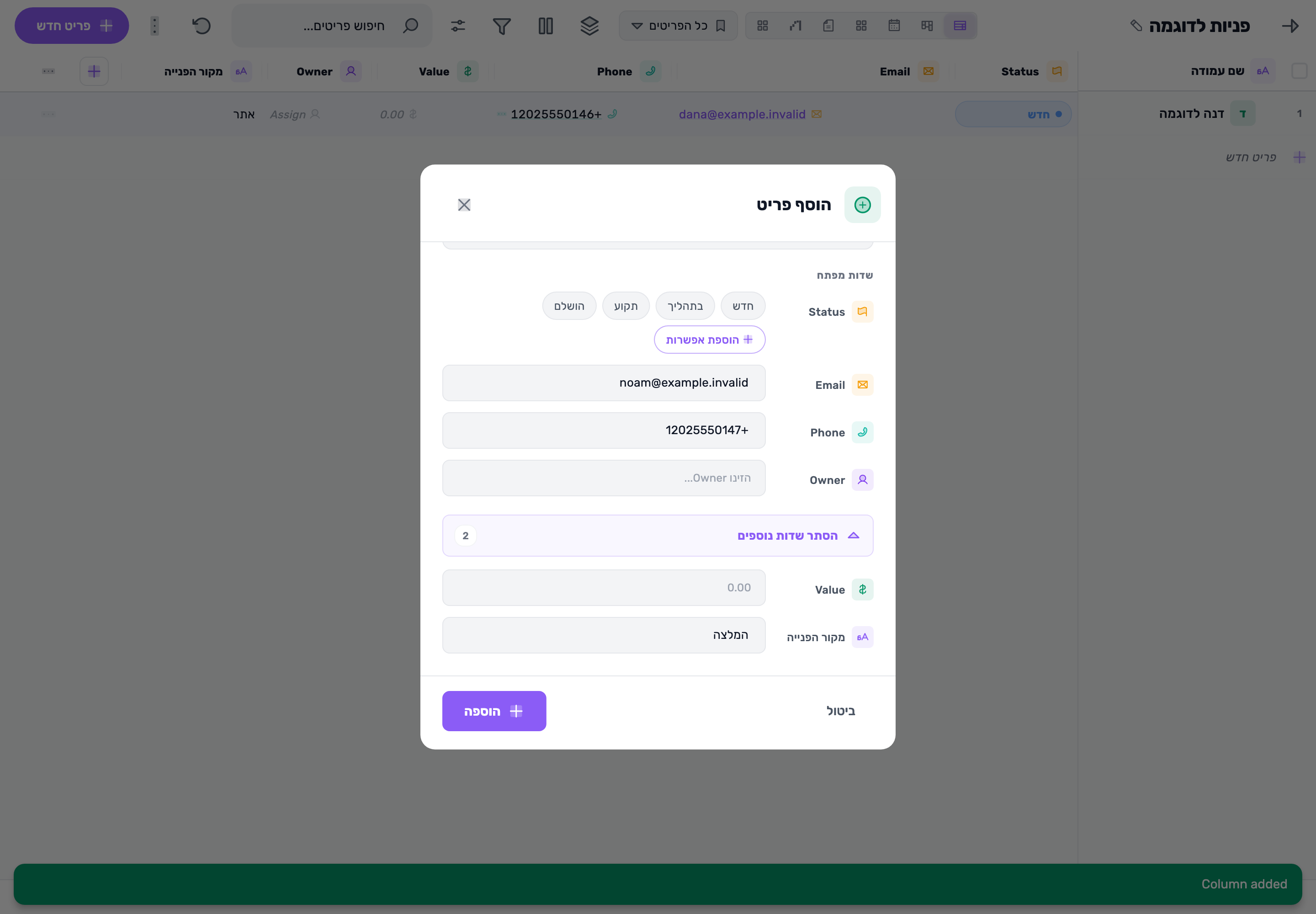The height and width of the screenshot is (914, 1316).
Task: Open the כל הפריטים view dropdown
Action: point(678,26)
